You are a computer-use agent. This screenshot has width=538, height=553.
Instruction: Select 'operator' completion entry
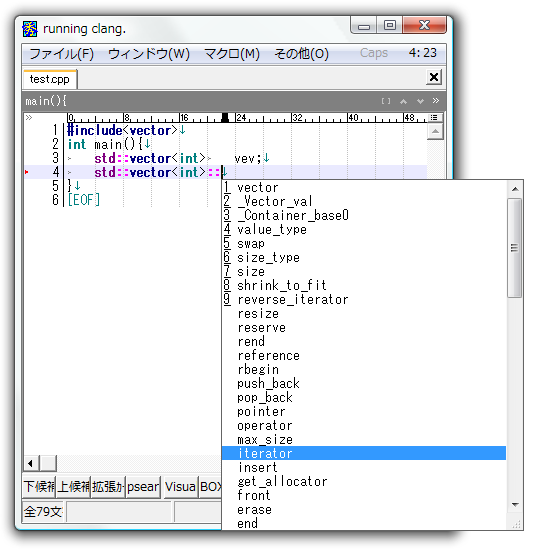364,426
